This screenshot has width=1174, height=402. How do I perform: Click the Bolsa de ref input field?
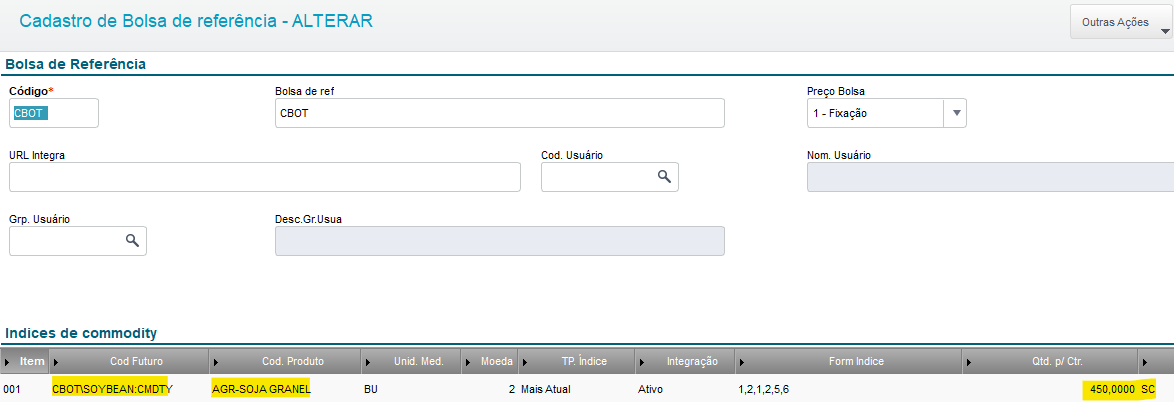click(x=499, y=113)
